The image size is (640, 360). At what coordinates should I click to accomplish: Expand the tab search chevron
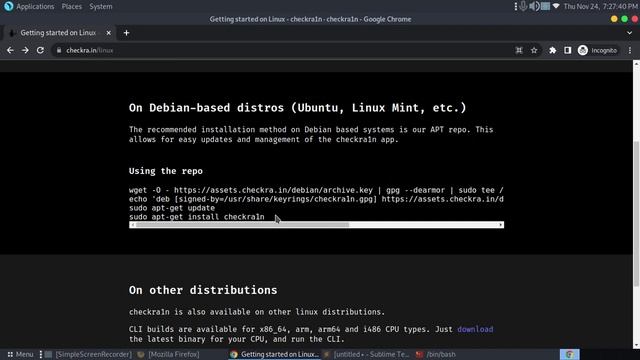coord(629,33)
